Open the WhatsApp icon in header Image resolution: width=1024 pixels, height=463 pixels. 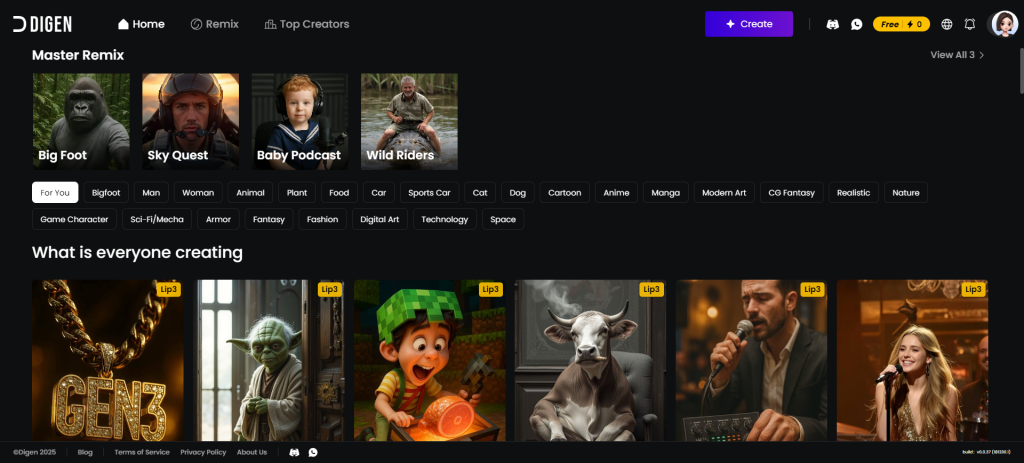(x=857, y=24)
